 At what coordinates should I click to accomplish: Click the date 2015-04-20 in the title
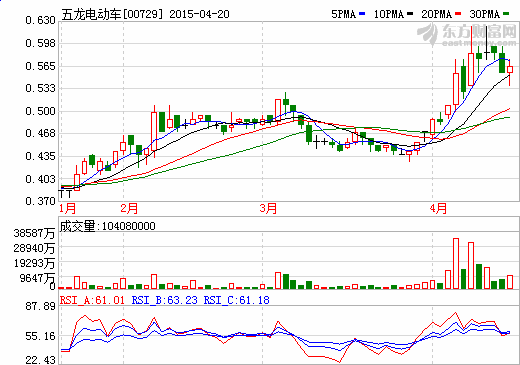click(x=199, y=14)
